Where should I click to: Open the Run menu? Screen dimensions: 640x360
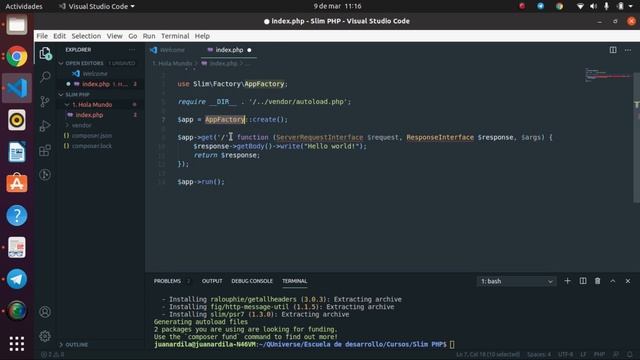point(149,36)
